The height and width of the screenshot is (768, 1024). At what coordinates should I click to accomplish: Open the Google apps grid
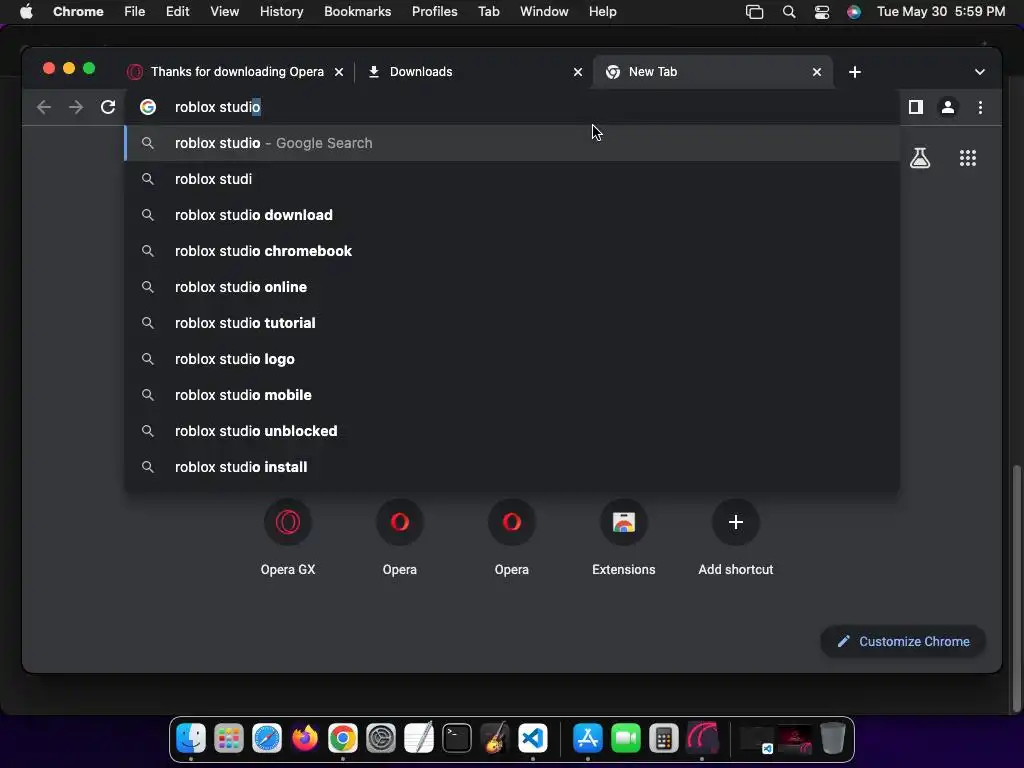pyautogui.click(x=968, y=158)
